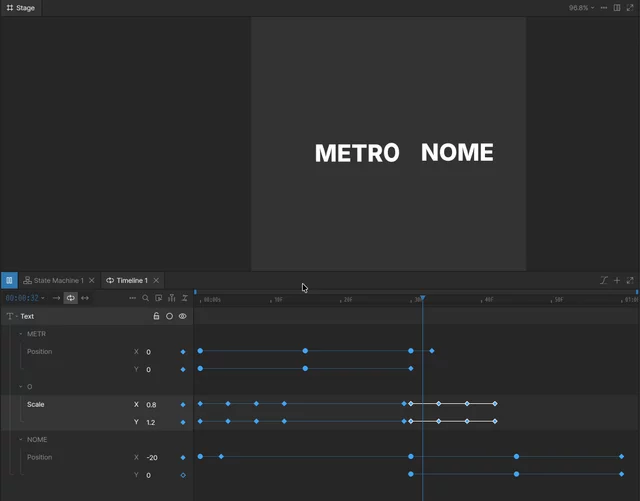
Task: Toggle keyframe diamond for METR Position X
Action: 183,352
